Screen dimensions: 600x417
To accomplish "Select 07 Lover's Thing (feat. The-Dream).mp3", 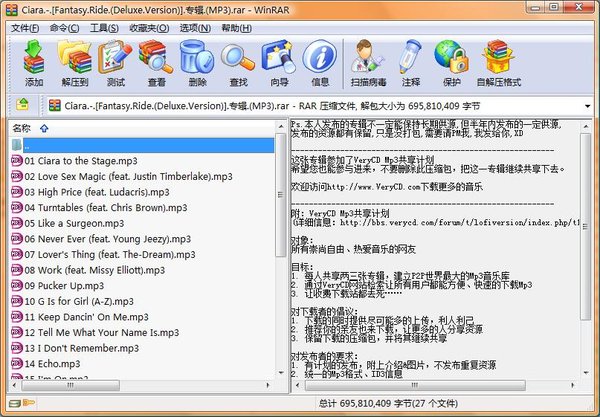I will coord(110,254).
